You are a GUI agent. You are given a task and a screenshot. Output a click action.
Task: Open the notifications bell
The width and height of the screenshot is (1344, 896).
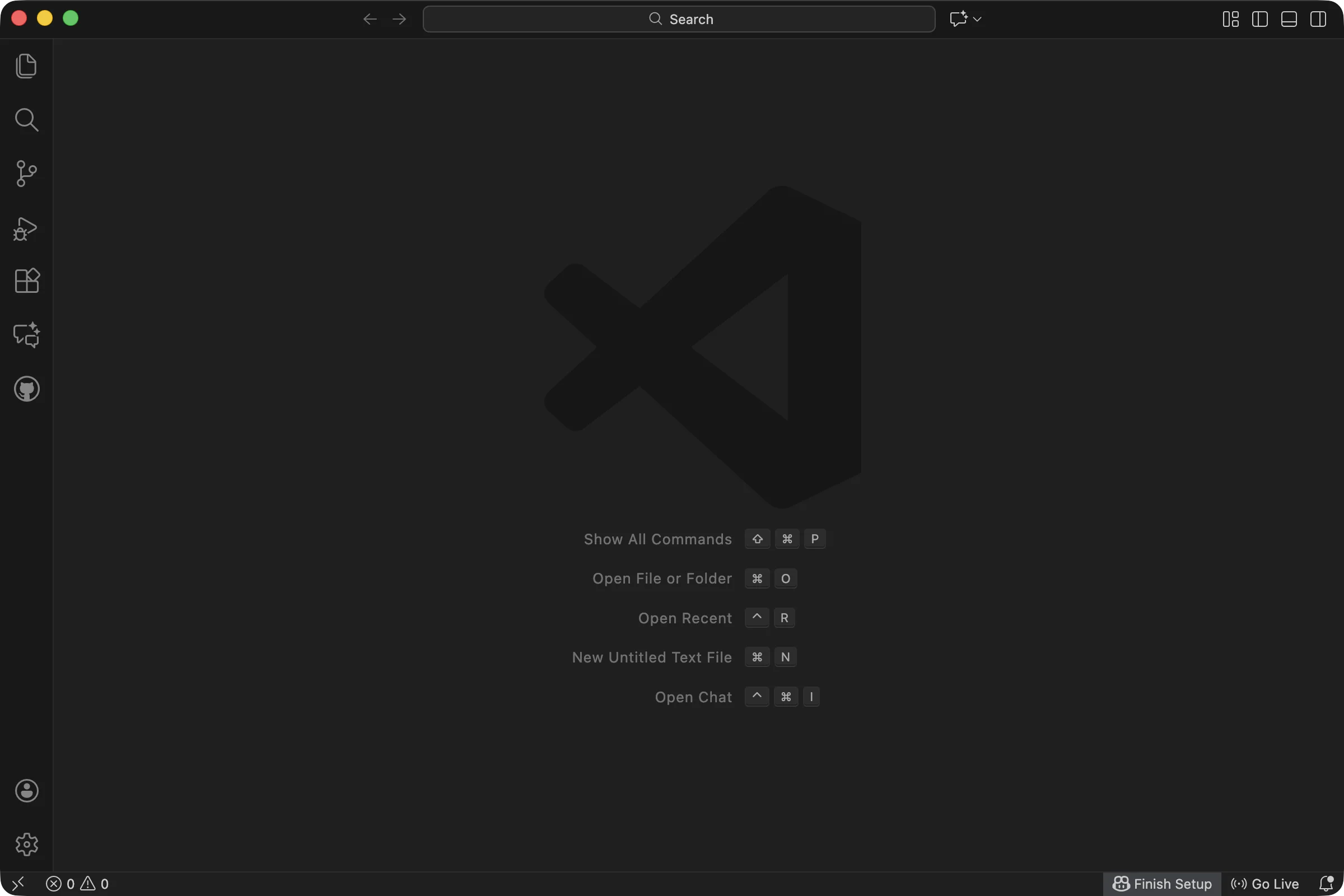1328,883
